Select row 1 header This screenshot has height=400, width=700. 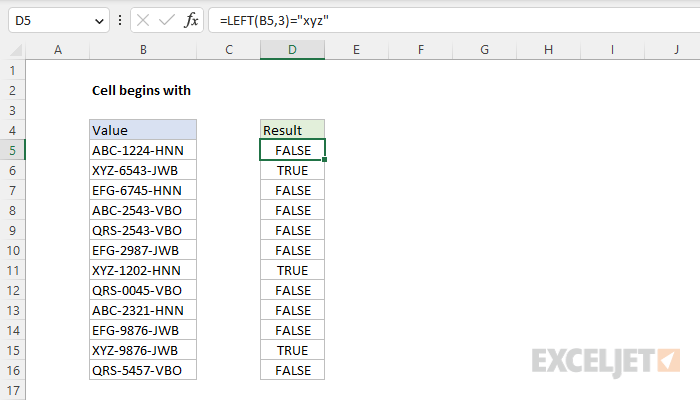(12, 70)
